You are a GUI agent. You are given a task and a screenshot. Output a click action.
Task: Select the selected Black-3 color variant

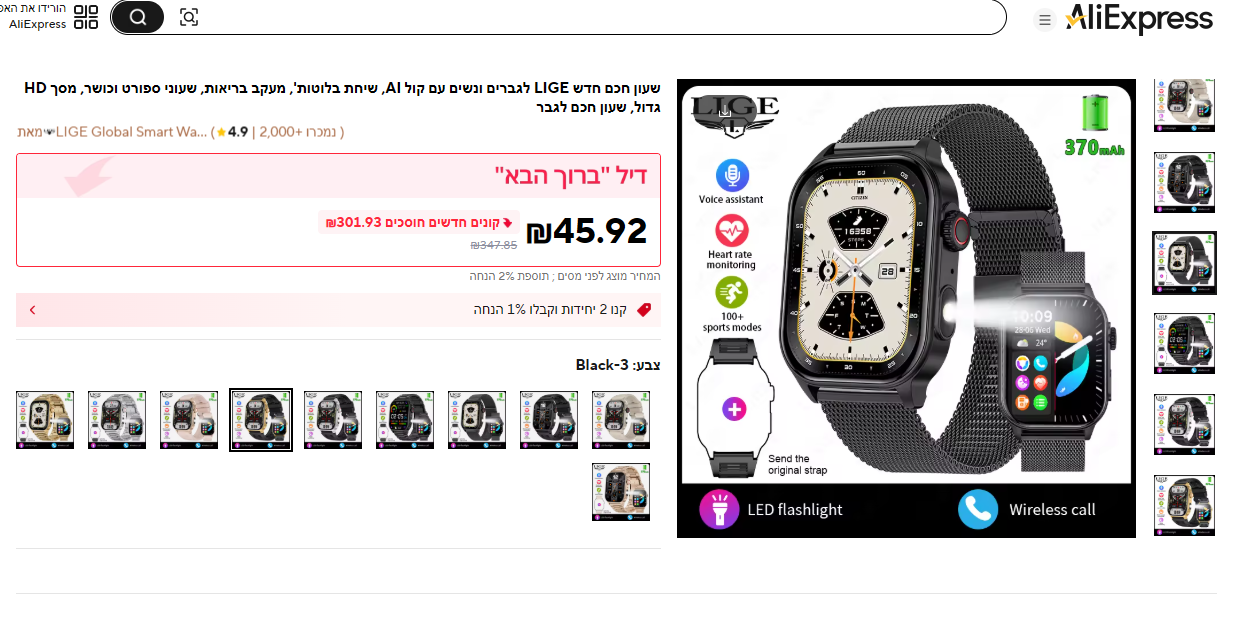[x=261, y=420]
